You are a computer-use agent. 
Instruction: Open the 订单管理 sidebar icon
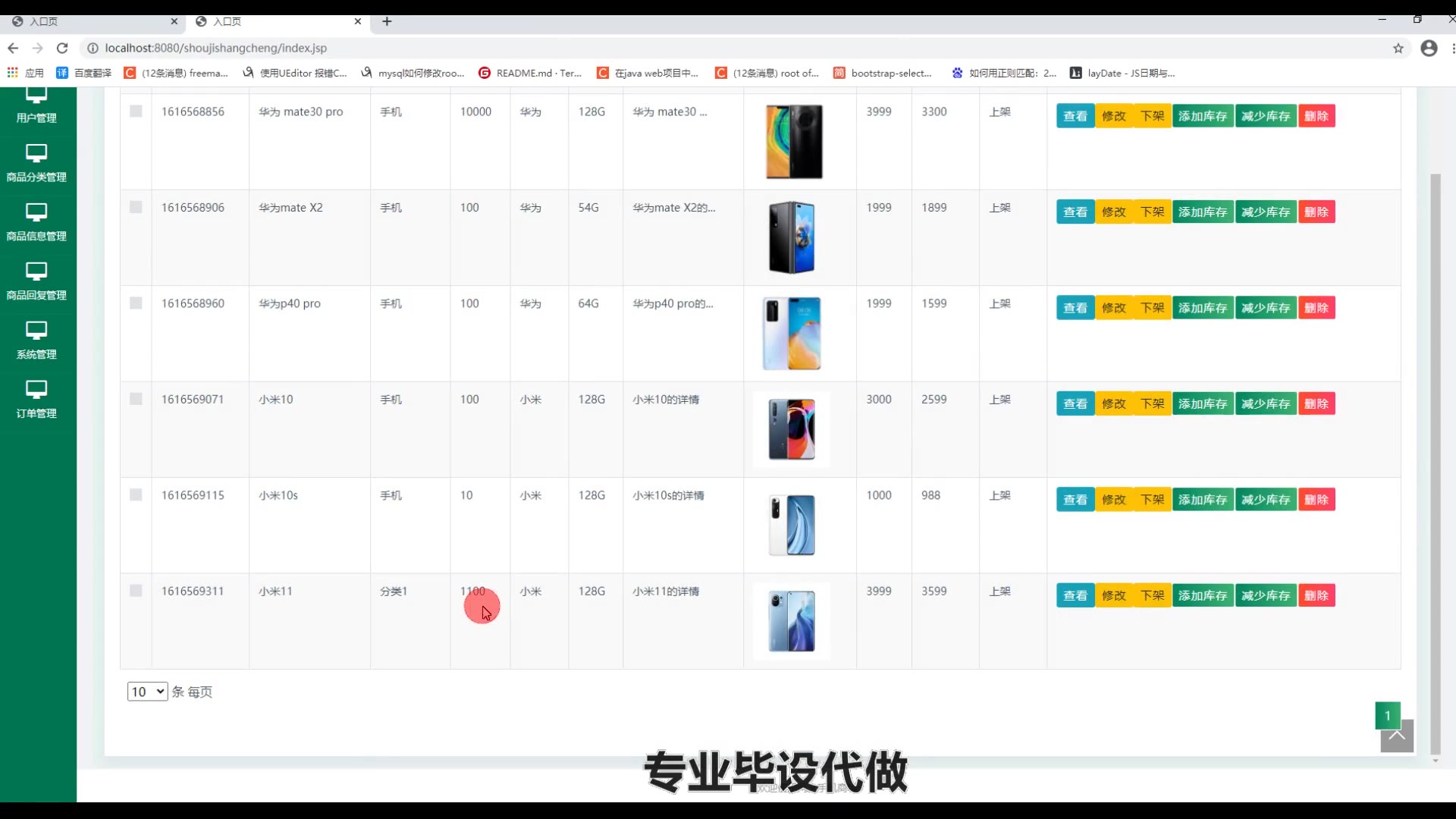point(36,391)
